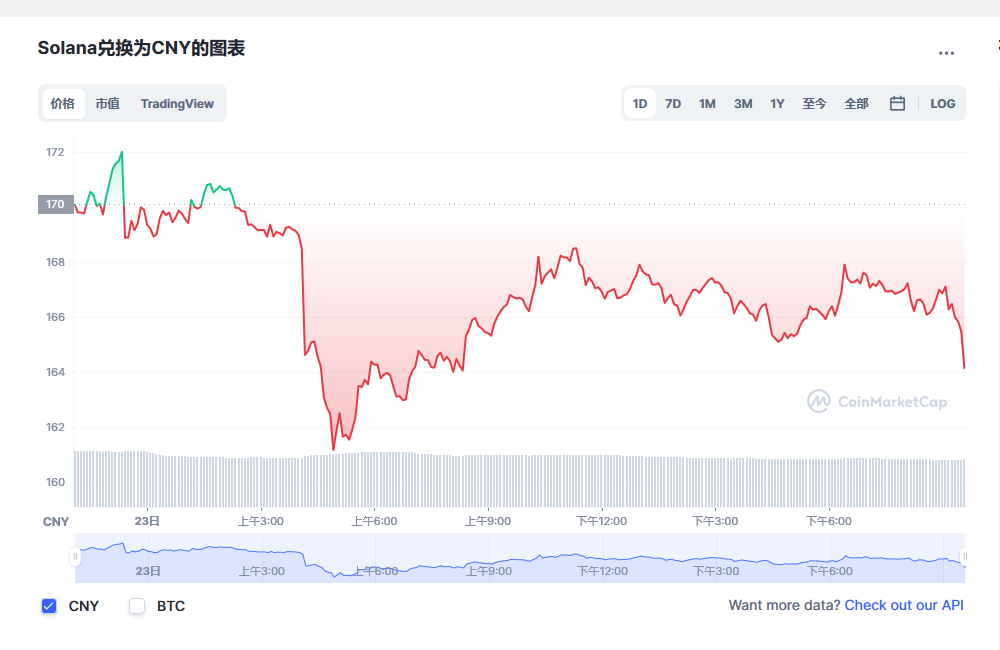The height and width of the screenshot is (650, 1000).
Task: Click the 下午6:00 main x-axis label
Action: 829,521
